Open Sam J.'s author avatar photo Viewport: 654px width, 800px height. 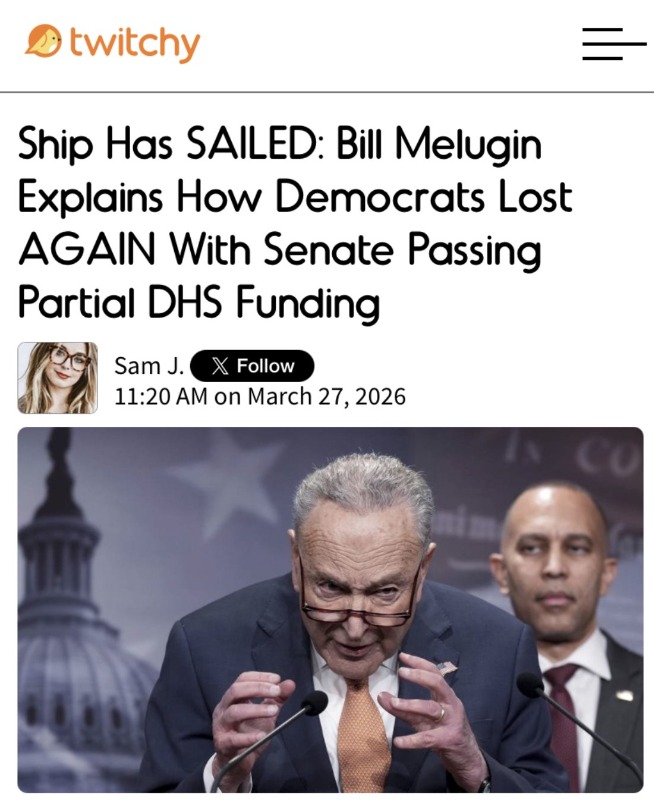click(58, 378)
